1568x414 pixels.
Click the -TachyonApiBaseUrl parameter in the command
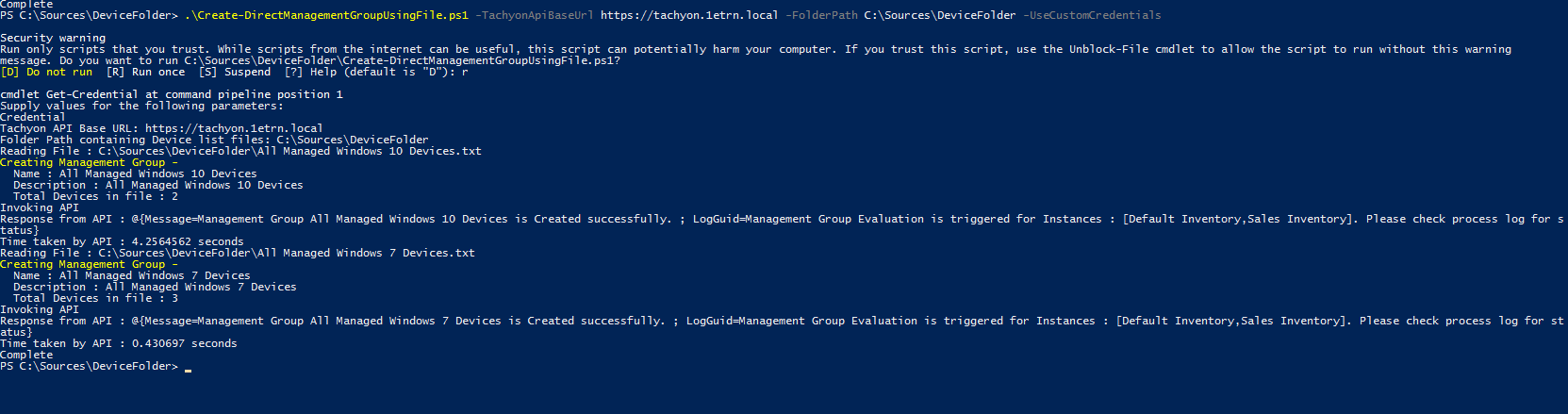[534, 15]
